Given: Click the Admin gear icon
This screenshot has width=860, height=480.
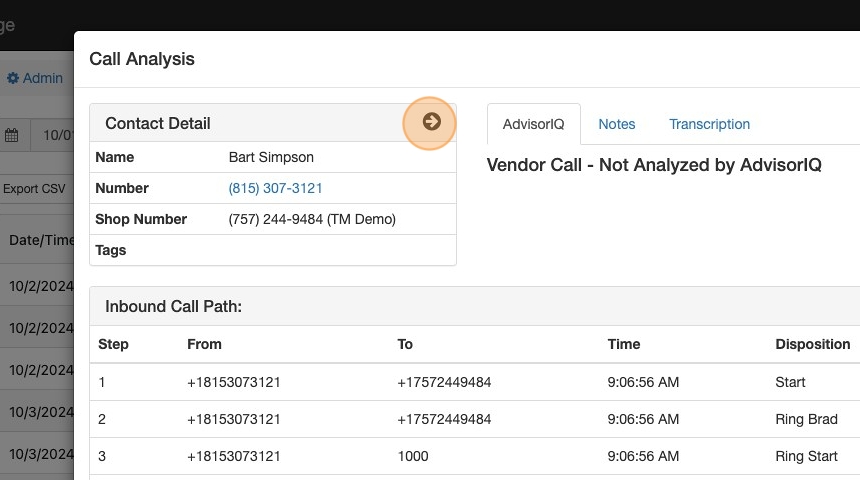Looking at the screenshot, I should coord(13,78).
